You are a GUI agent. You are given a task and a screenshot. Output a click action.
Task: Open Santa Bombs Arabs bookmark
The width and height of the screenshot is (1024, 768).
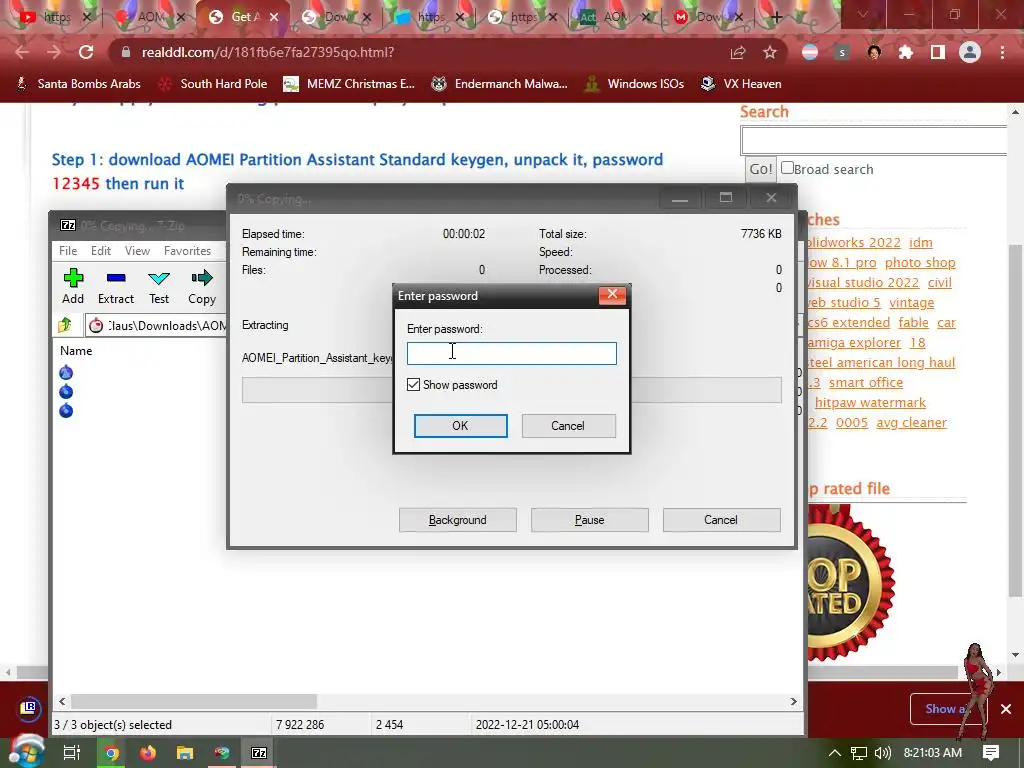tap(78, 84)
